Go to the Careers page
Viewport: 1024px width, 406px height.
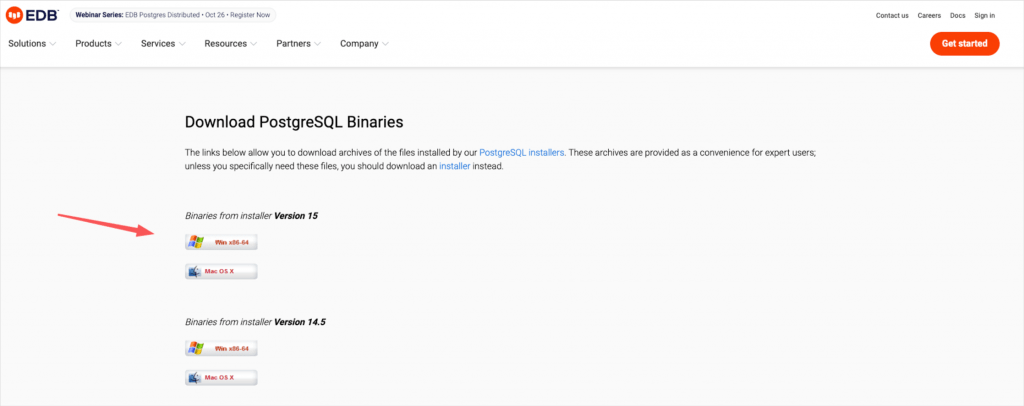(x=929, y=15)
